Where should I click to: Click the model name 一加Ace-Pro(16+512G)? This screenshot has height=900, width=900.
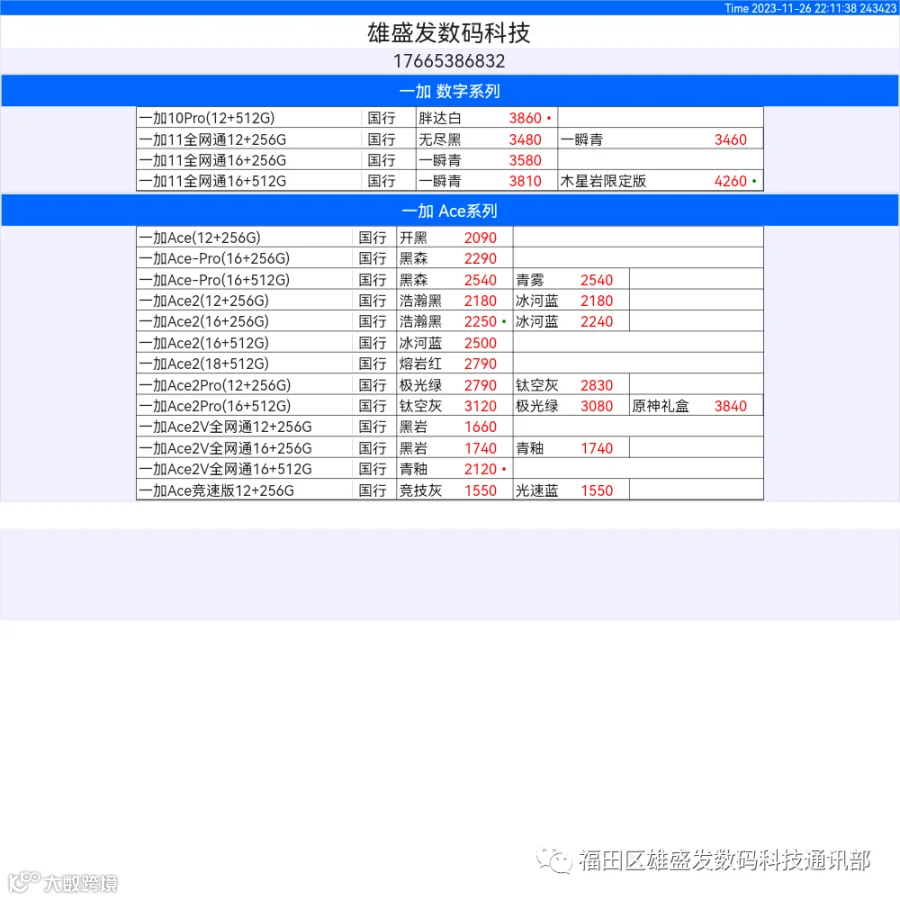[215, 280]
